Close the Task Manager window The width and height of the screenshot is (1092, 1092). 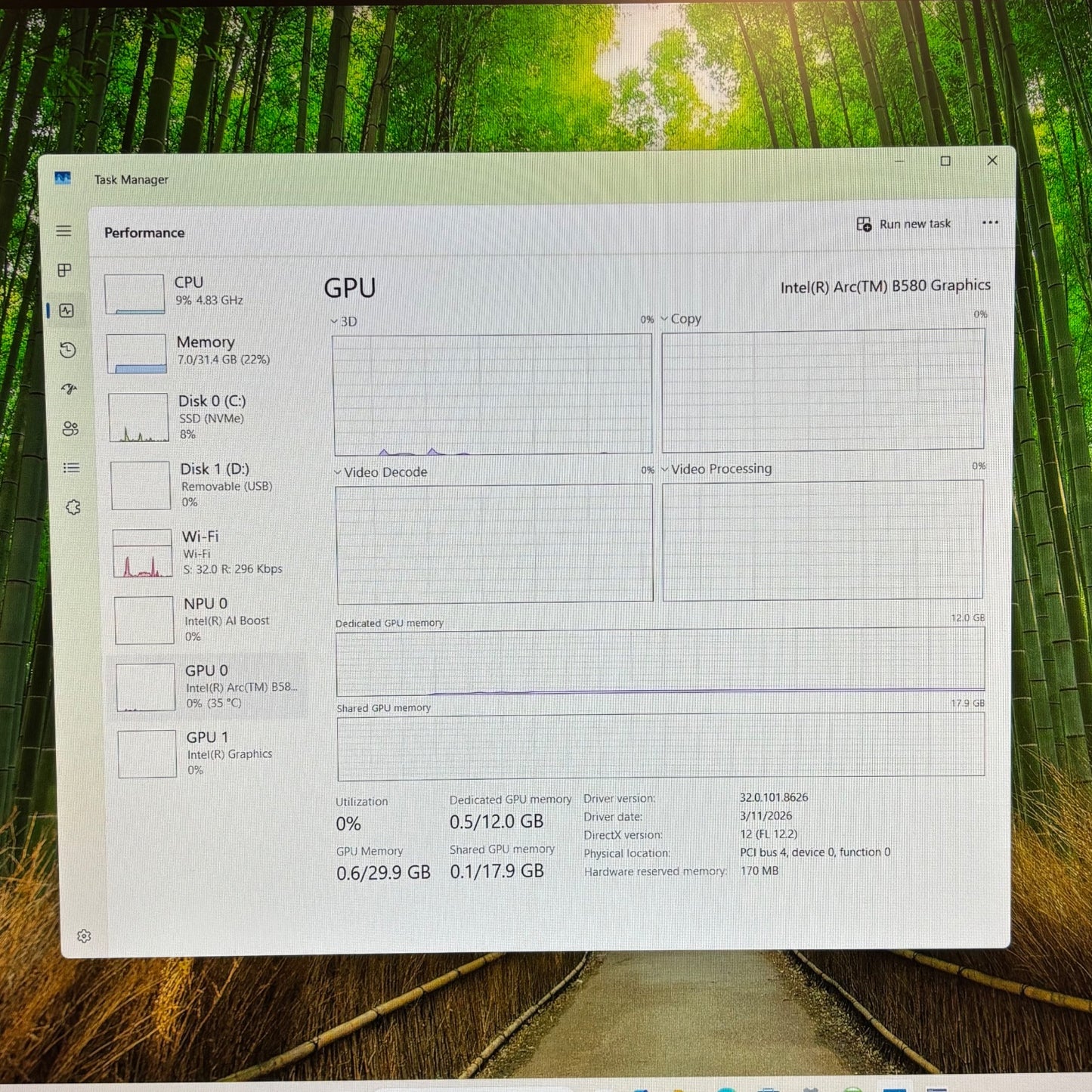tap(992, 160)
